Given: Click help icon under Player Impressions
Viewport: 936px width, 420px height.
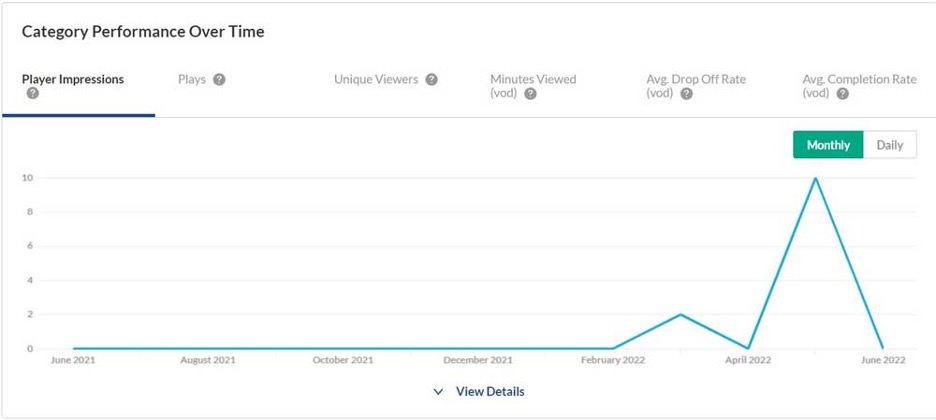Looking at the screenshot, I should click(x=33, y=94).
